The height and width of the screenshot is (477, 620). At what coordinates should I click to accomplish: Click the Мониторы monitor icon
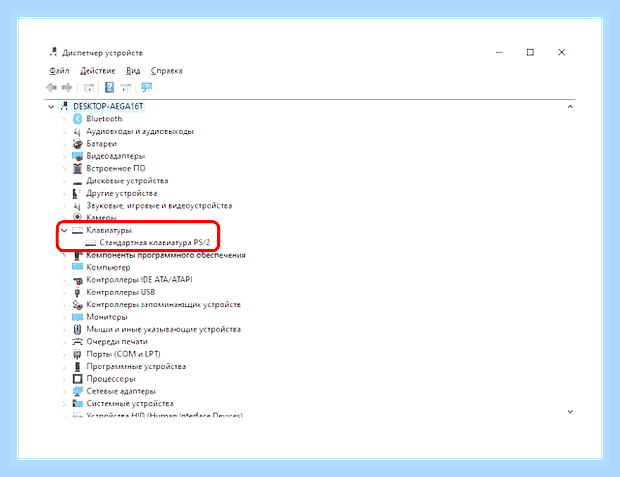tap(78, 317)
